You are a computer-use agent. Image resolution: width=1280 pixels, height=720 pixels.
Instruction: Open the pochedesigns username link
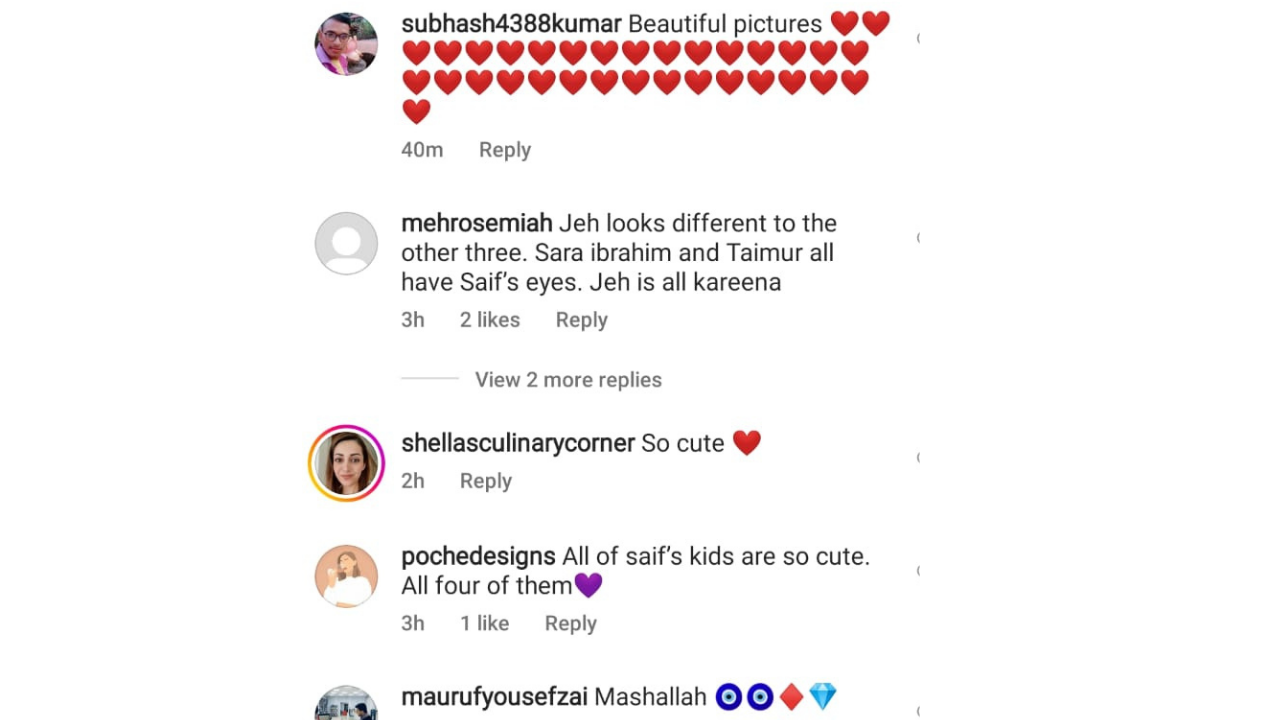point(478,556)
